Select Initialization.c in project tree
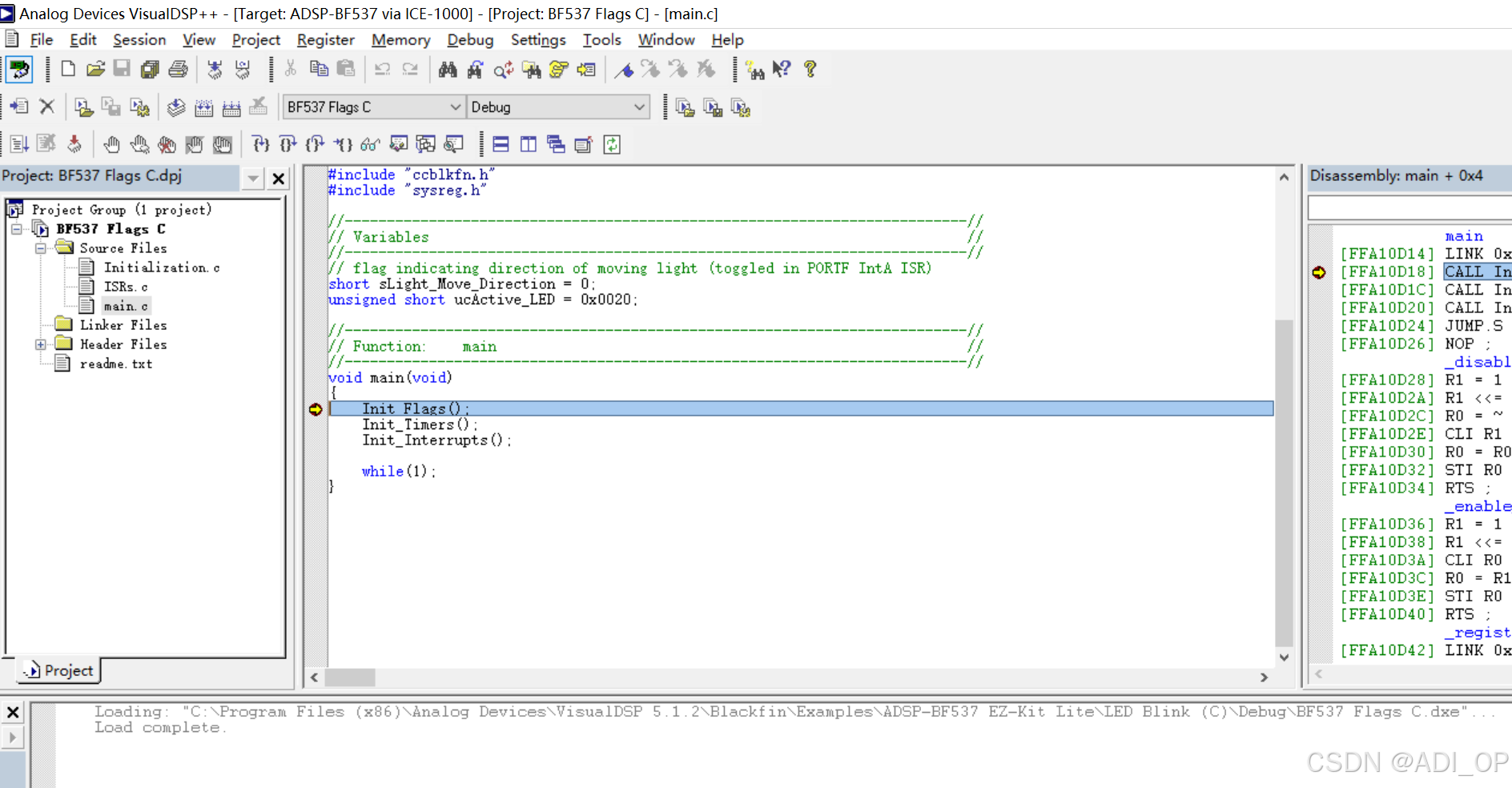The image size is (1512, 788). click(x=161, y=267)
